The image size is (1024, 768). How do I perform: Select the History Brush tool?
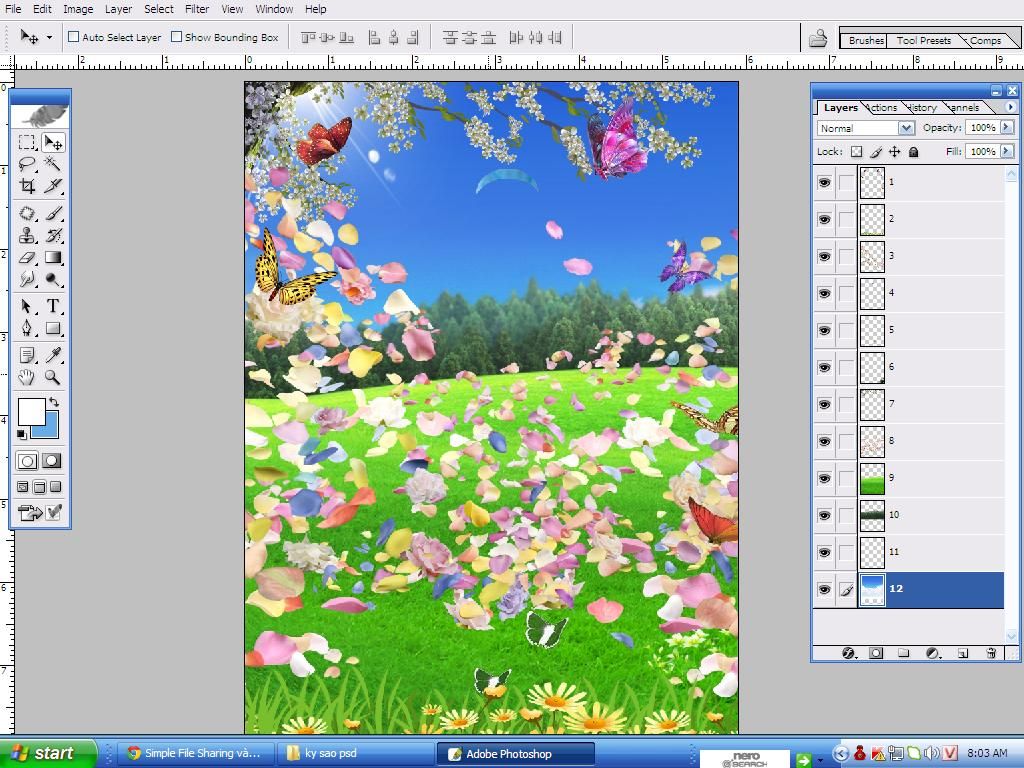point(53,235)
